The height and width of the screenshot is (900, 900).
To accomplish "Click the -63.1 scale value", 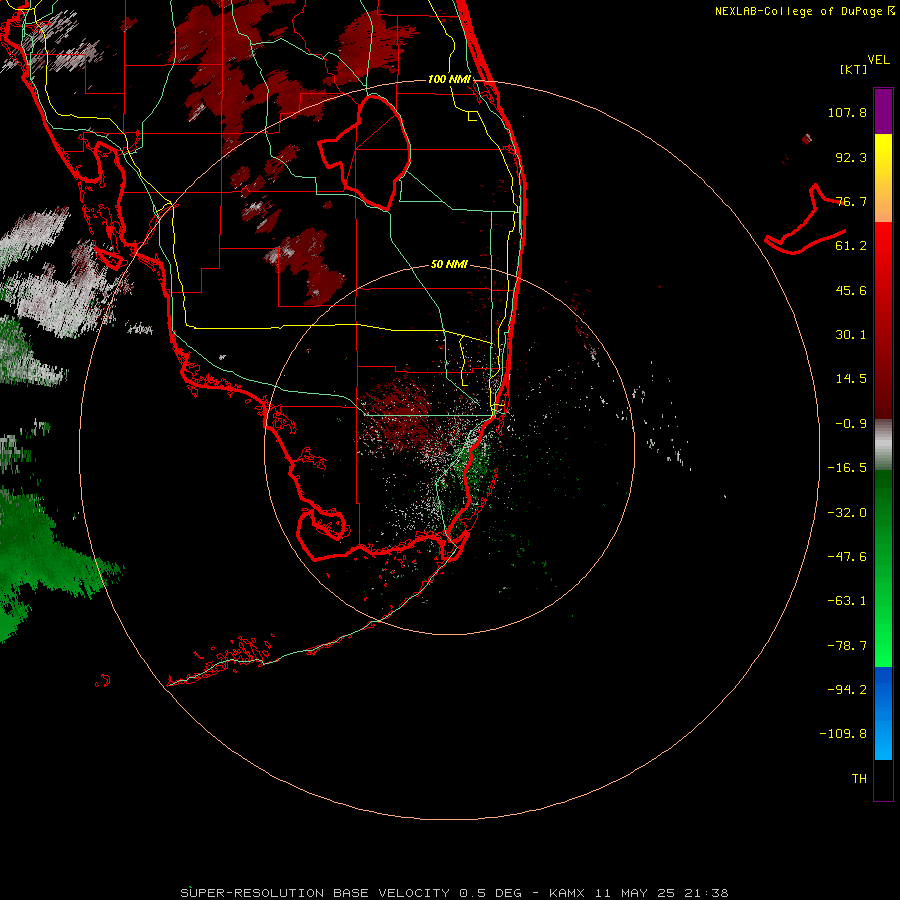I will 847,601.
